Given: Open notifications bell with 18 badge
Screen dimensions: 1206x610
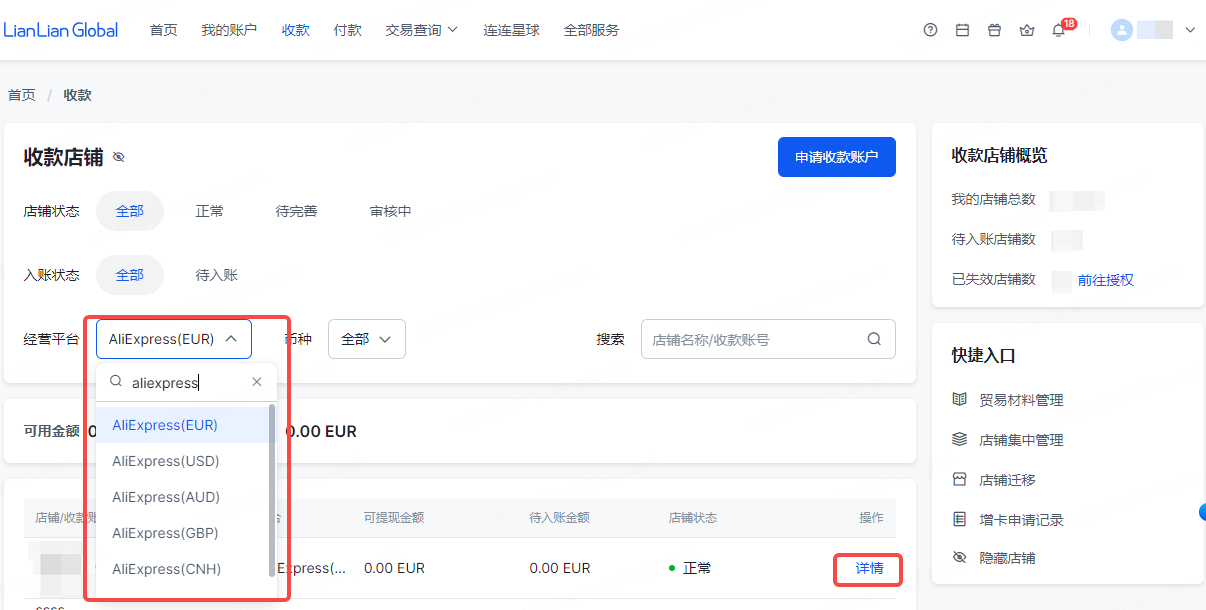Looking at the screenshot, I should 1058,30.
